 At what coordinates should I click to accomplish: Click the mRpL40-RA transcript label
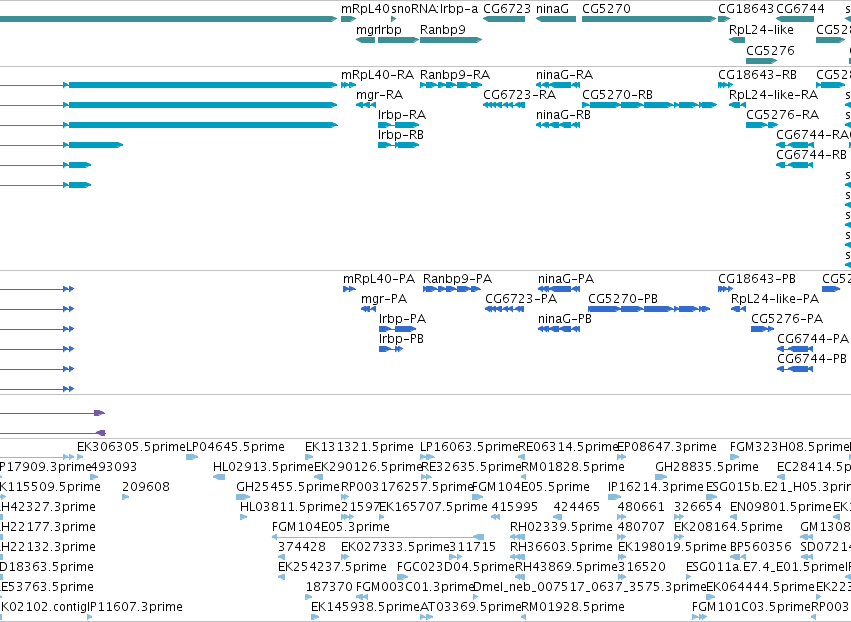(377, 74)
